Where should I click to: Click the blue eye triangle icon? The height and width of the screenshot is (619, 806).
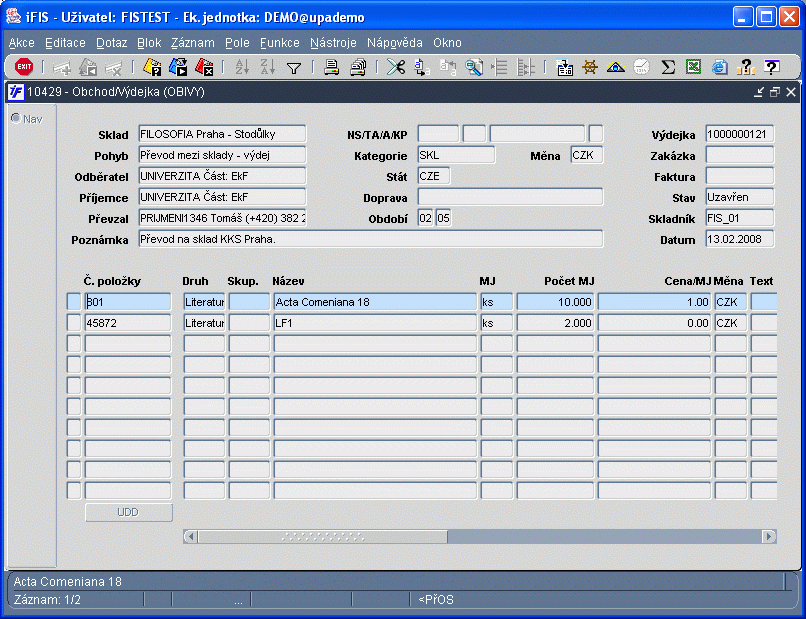point(616,67)
